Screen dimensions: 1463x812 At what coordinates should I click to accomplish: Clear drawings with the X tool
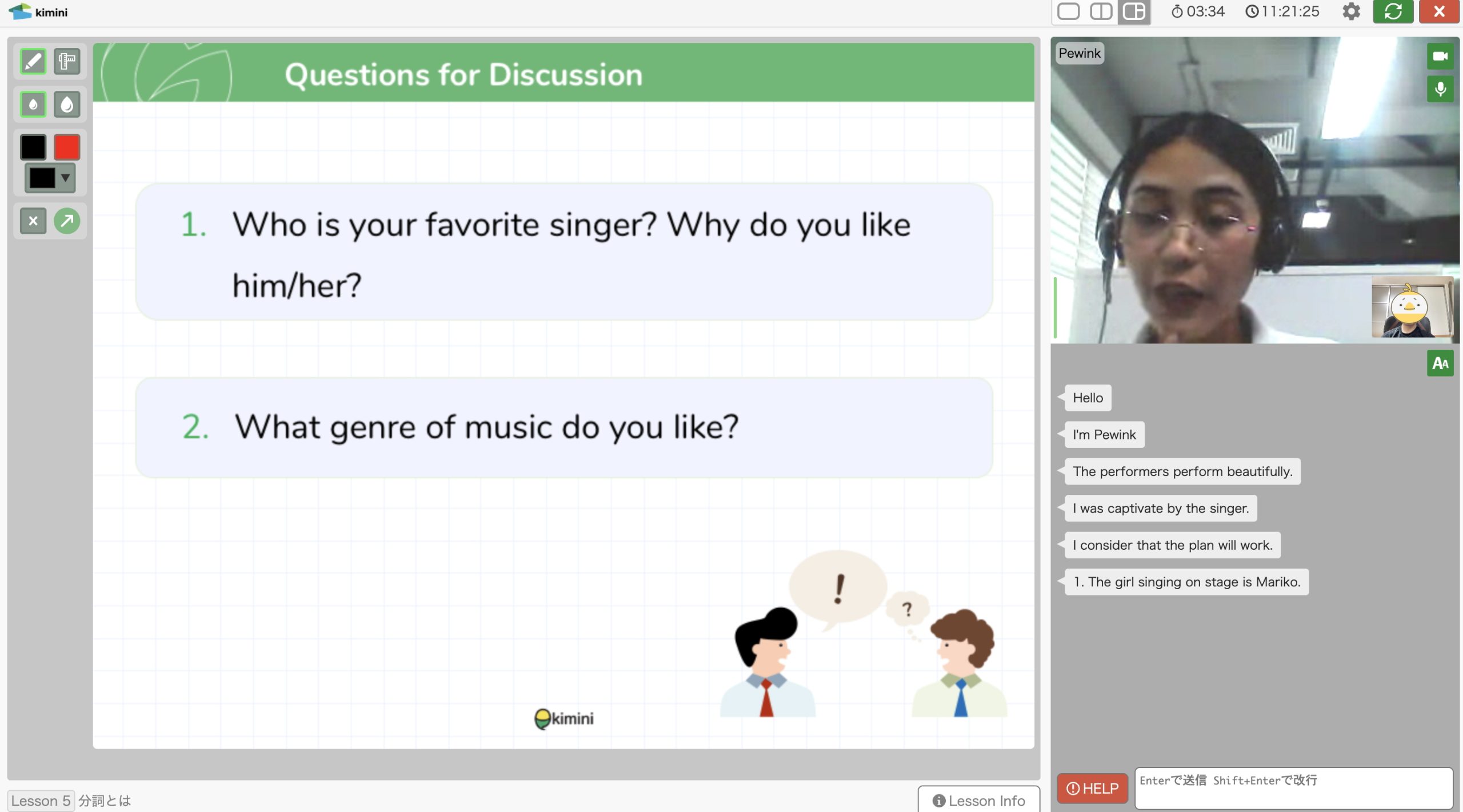(x=33, y=221)
